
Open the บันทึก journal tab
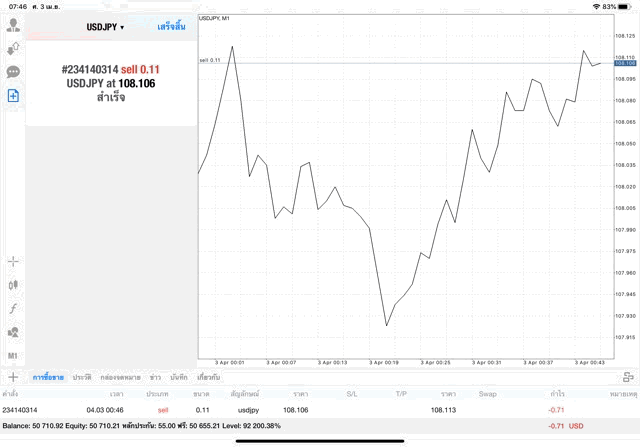point(179,377)
